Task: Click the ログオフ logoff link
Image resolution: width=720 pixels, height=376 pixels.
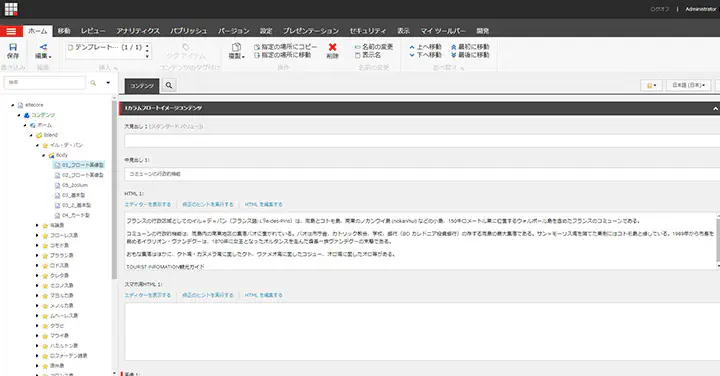Action: [659, 9]
